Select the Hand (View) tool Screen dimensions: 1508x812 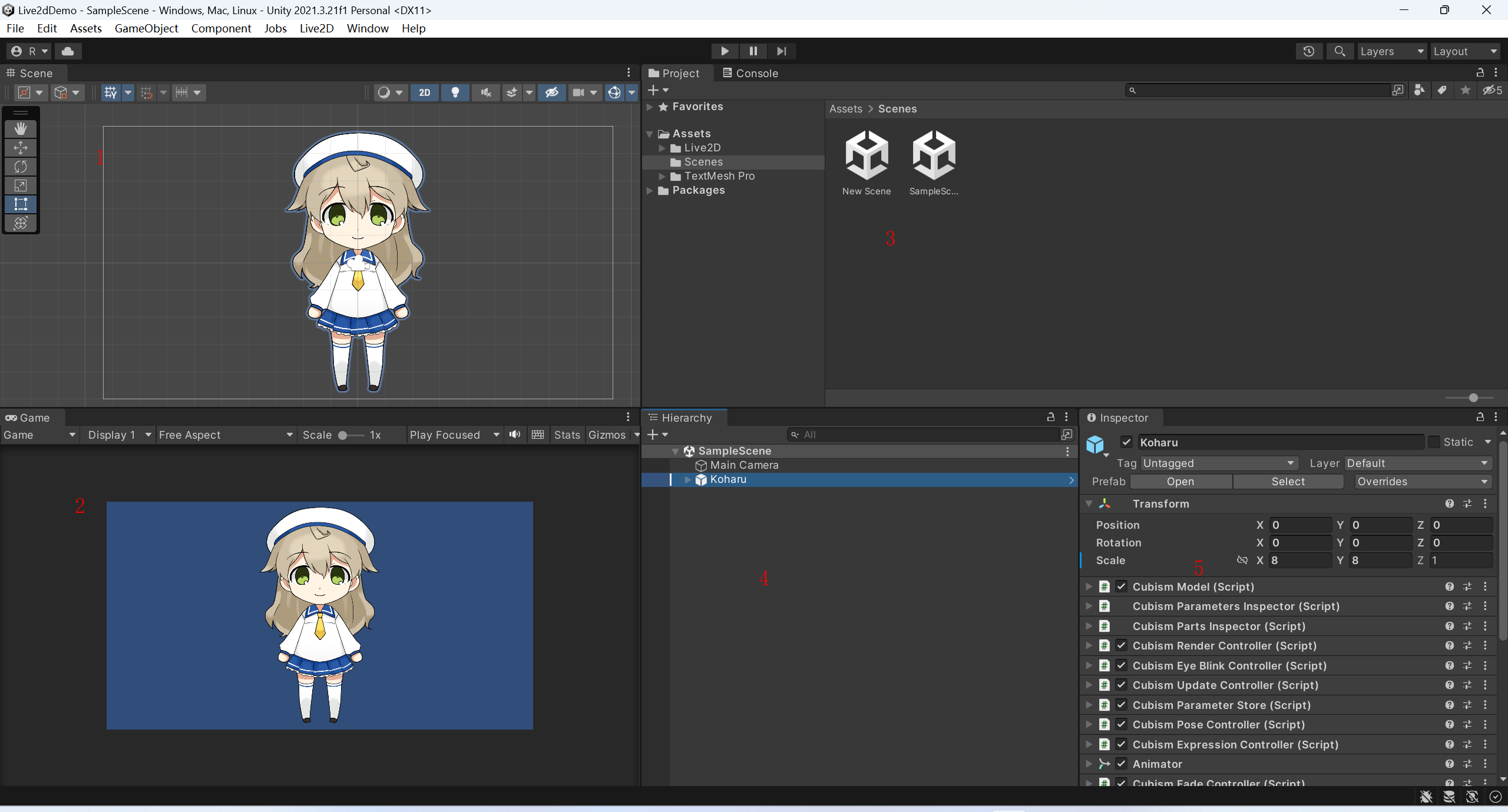21,128
